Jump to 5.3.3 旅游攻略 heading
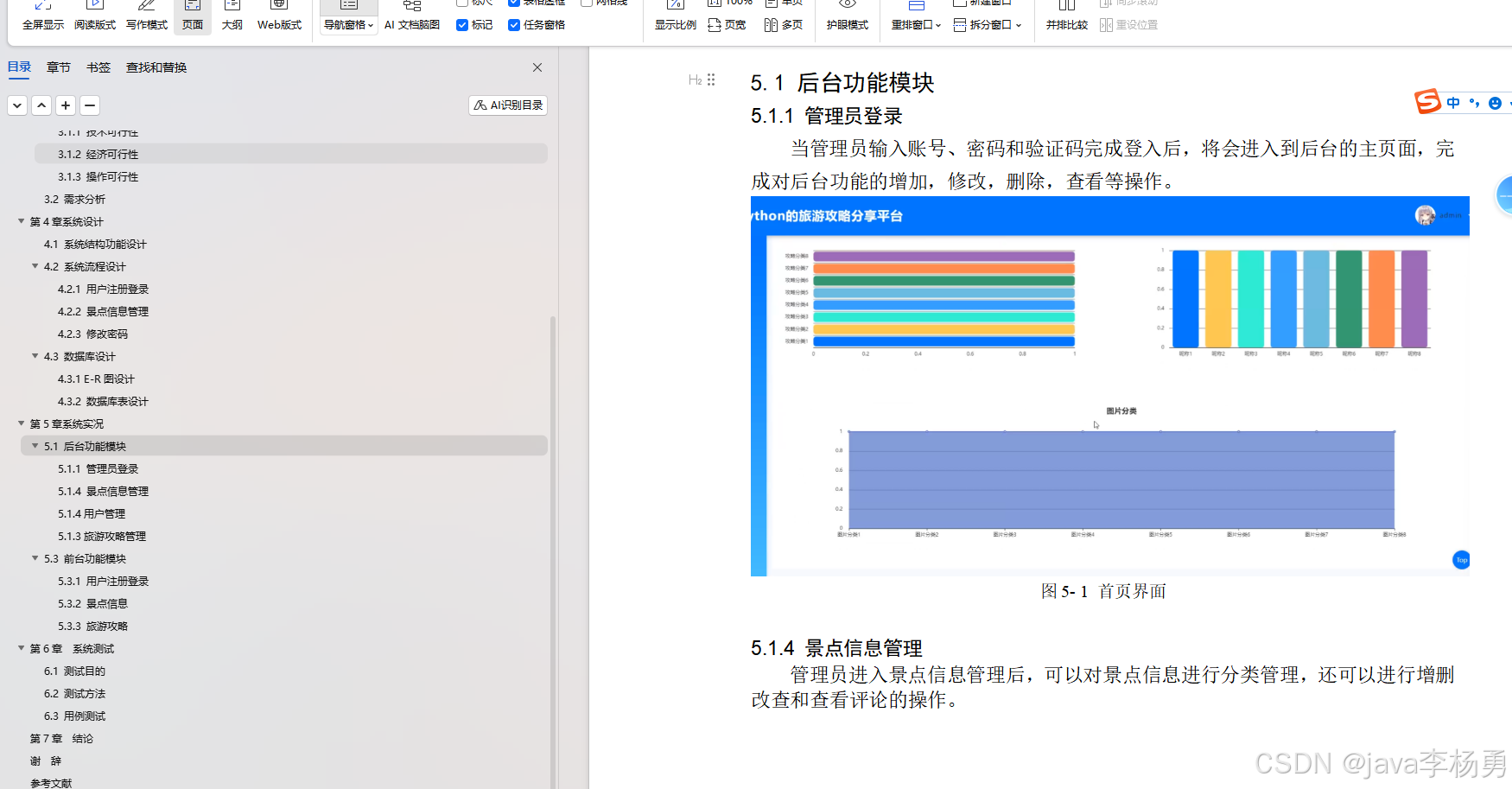This screenshot has height=789, width=1512. pos(92,626)
